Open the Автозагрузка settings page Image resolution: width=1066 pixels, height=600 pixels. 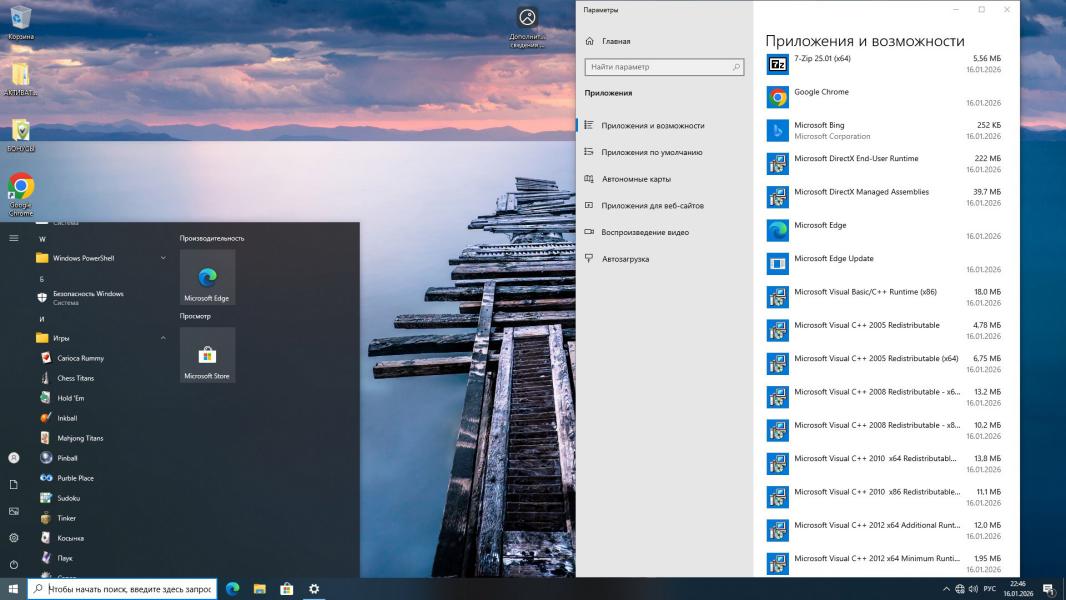[625, 259]
